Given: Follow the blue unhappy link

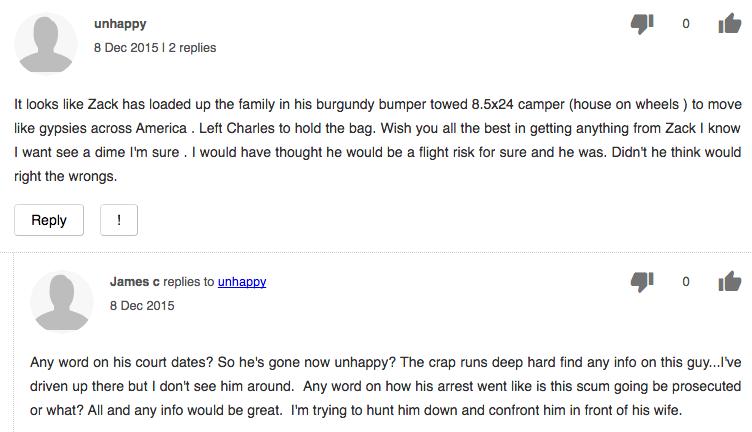Looking at the screenshot, I should coord(242,281).
